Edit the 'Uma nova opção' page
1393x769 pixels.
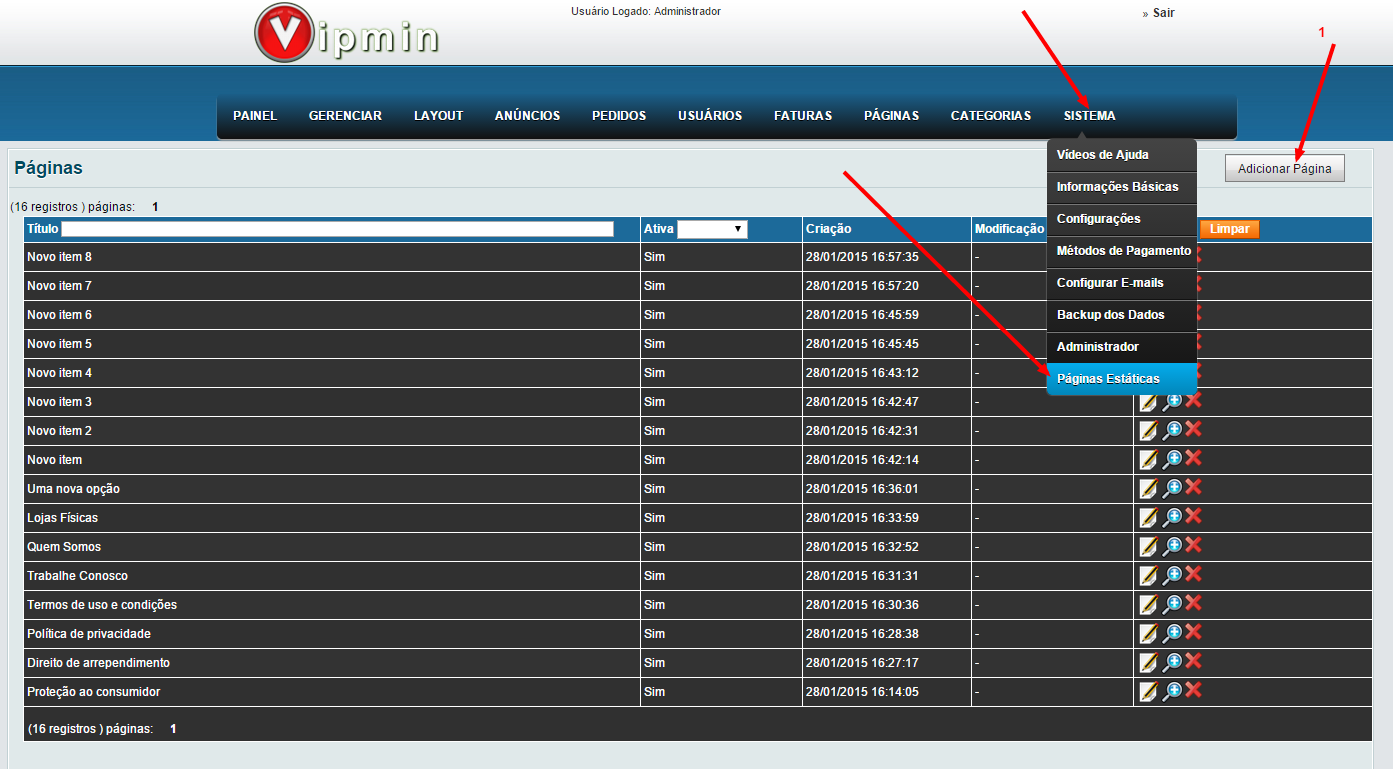click(x=1148, y=489)
